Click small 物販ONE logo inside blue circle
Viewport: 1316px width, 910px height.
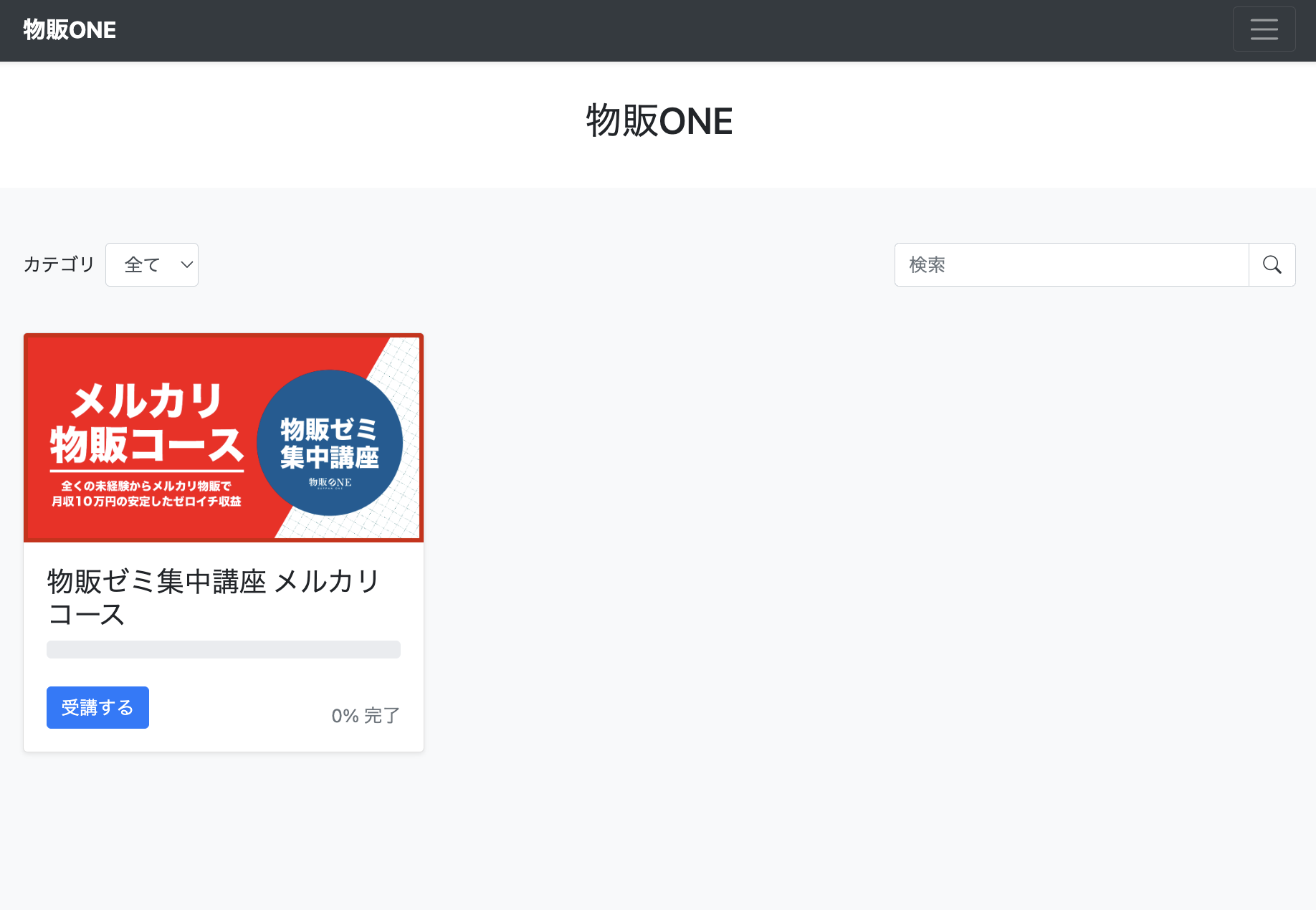point(330,483)
